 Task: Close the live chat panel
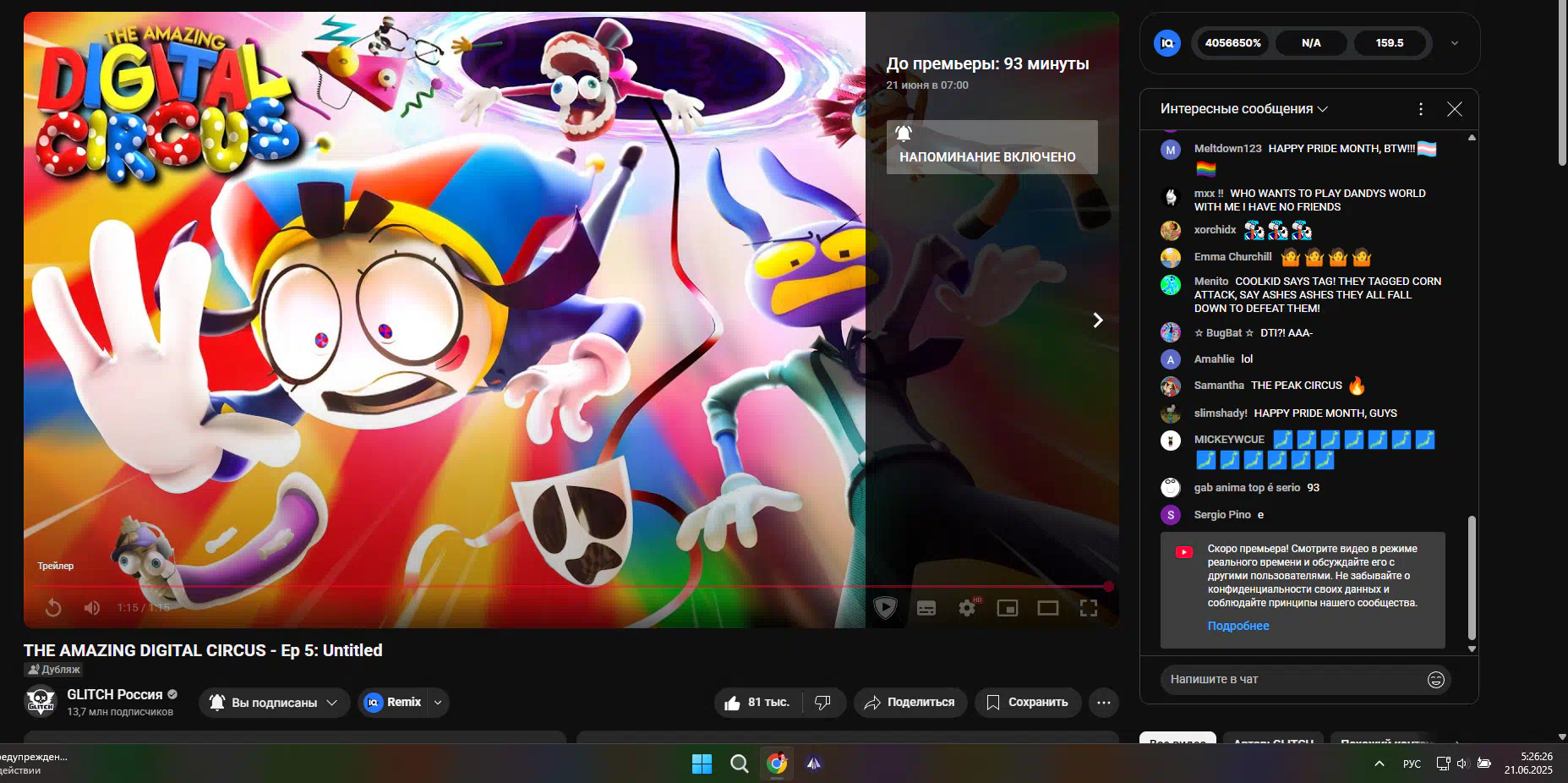click(x=1455, y=109)
